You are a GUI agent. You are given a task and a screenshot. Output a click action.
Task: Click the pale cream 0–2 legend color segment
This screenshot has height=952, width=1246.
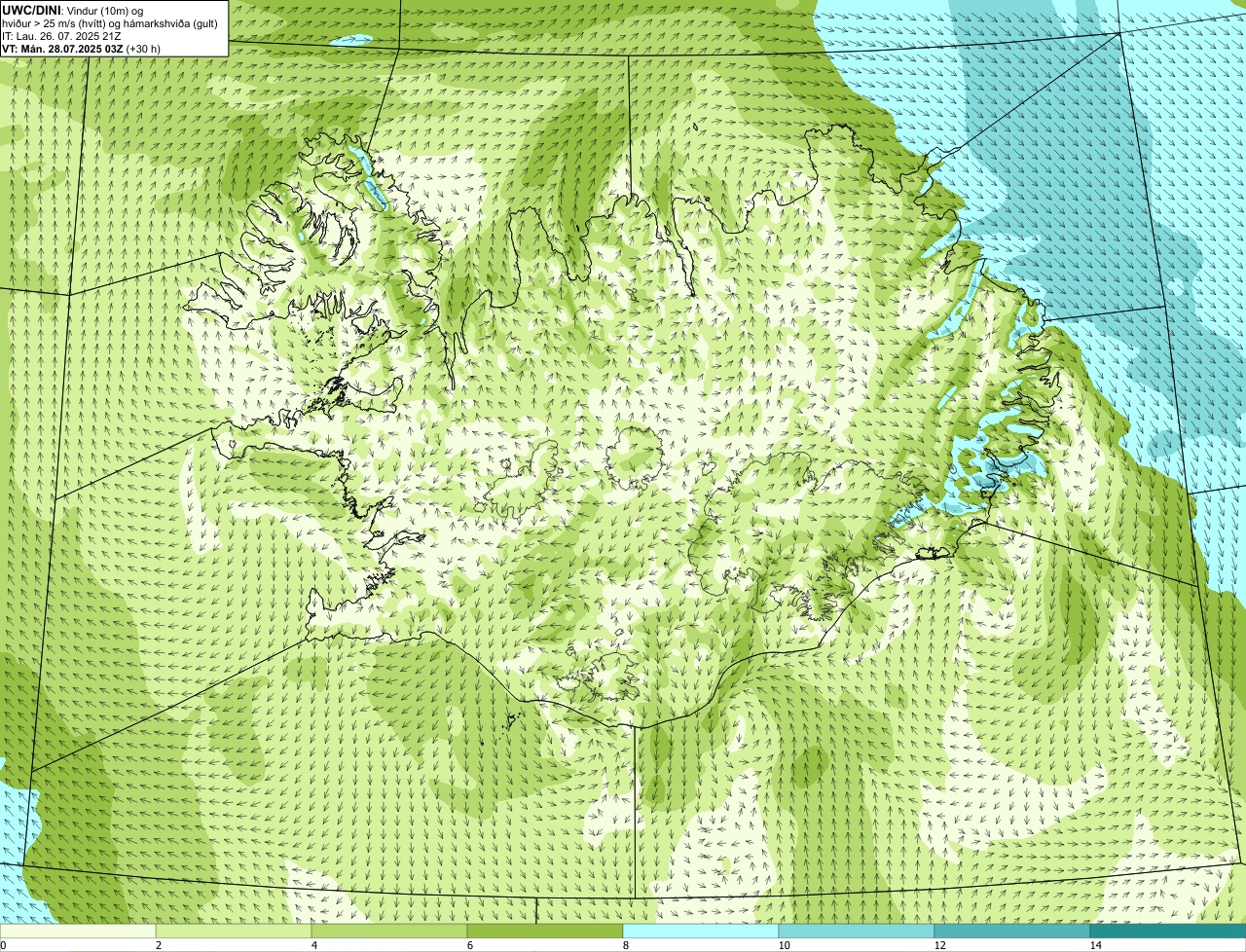(x=78, y=931)
